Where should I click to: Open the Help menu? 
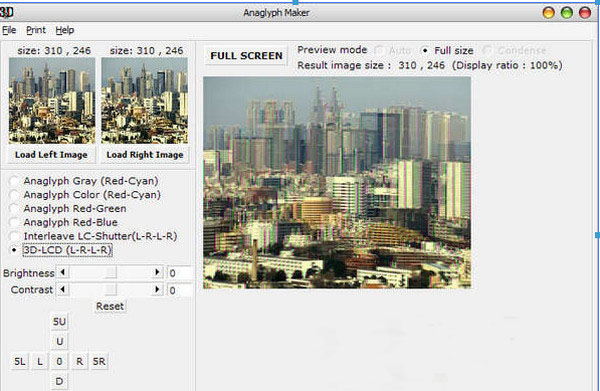click(65, 30)
